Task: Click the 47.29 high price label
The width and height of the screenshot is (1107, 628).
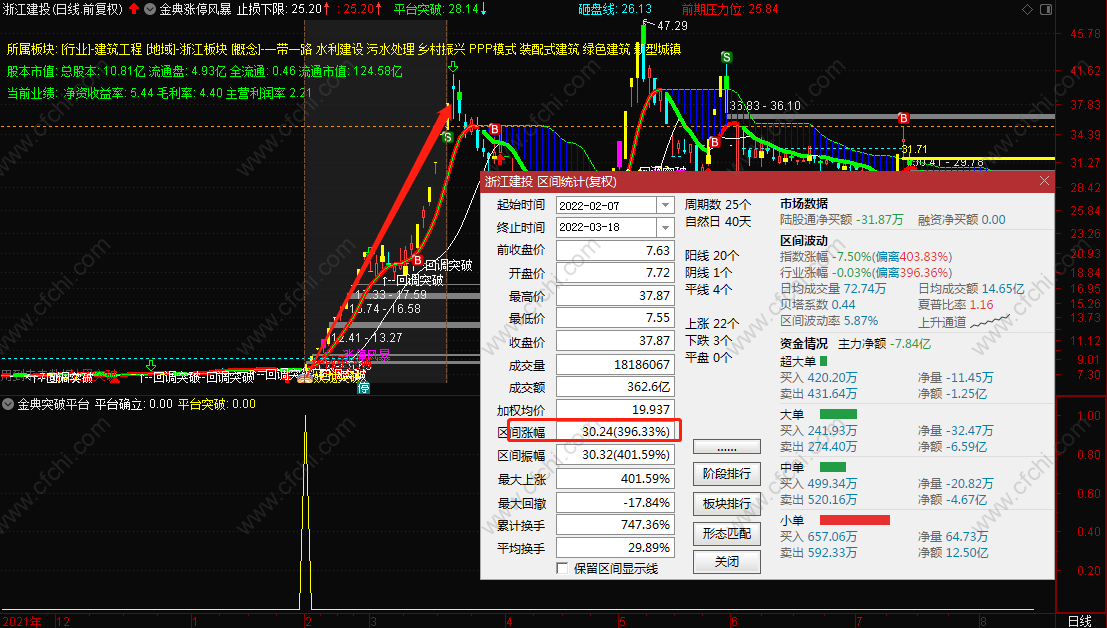Action: coord(671,25)
